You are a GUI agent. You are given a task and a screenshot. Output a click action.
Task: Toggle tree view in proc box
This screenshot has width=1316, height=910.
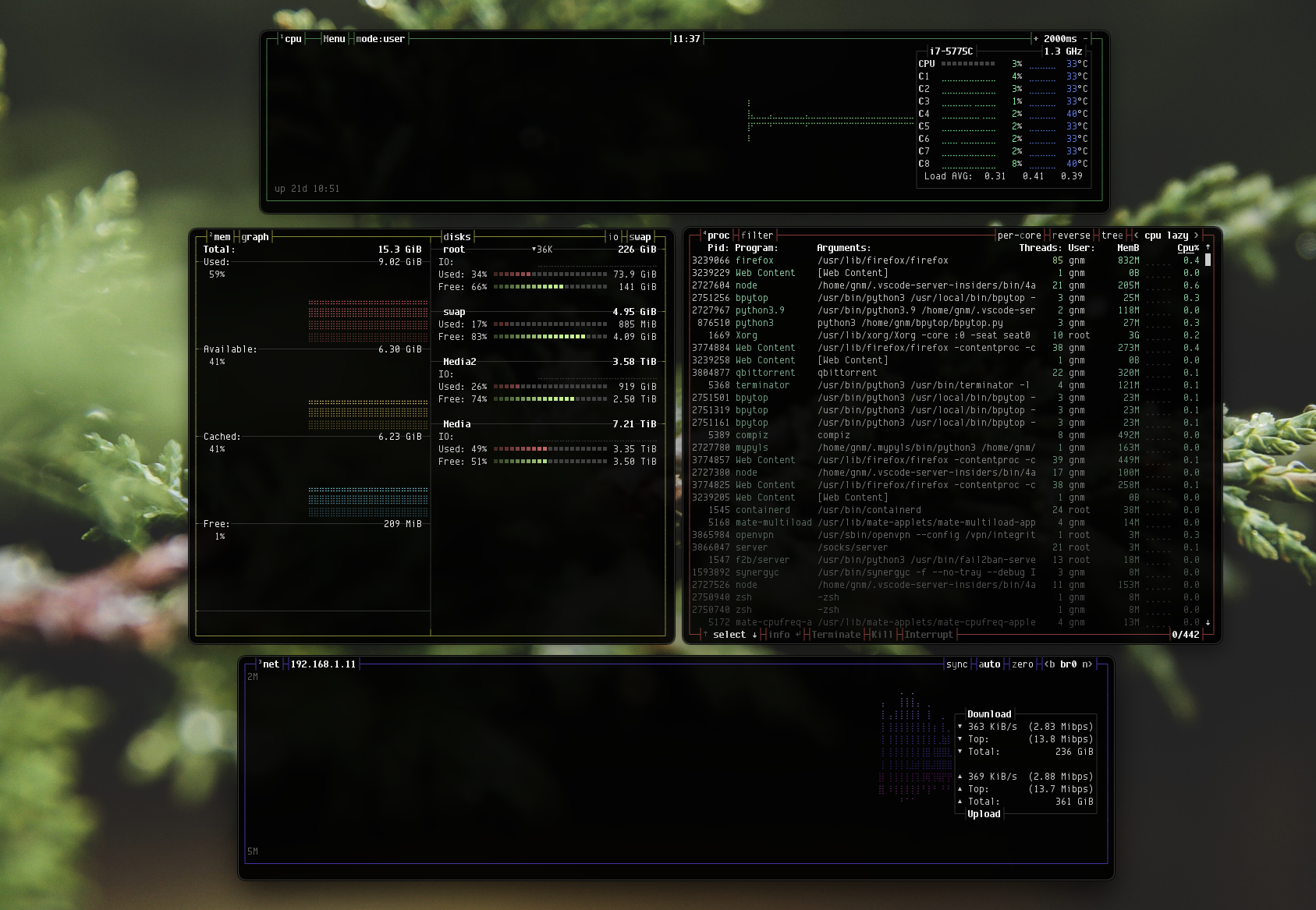1111,235
